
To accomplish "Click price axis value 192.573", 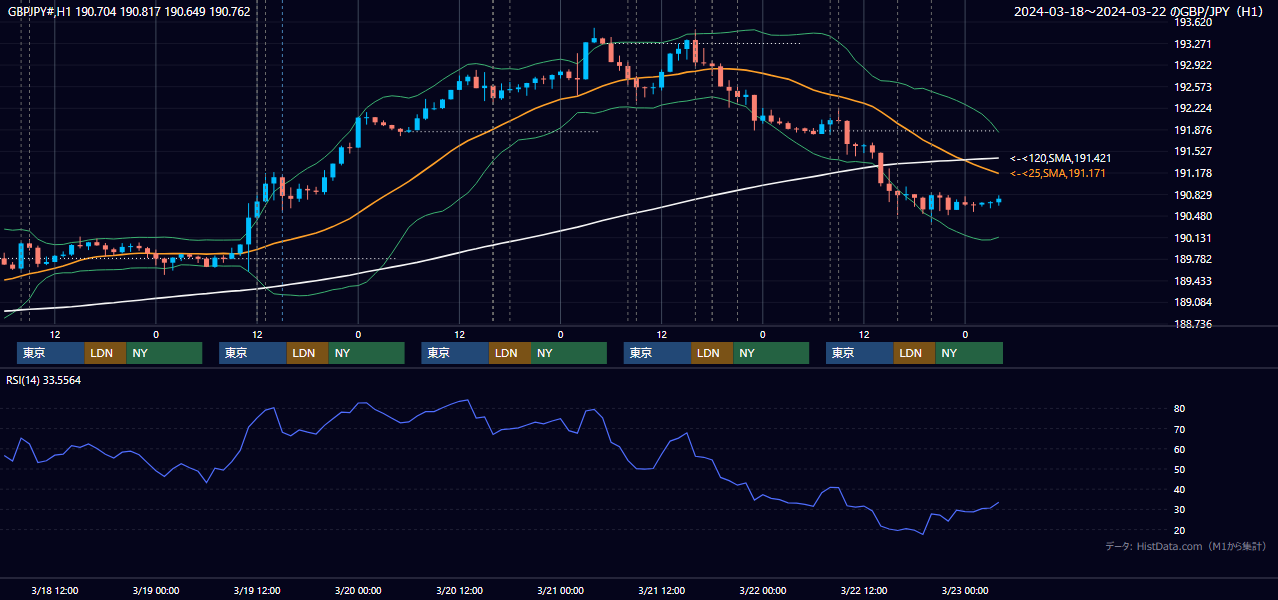I will (1192, 87).
